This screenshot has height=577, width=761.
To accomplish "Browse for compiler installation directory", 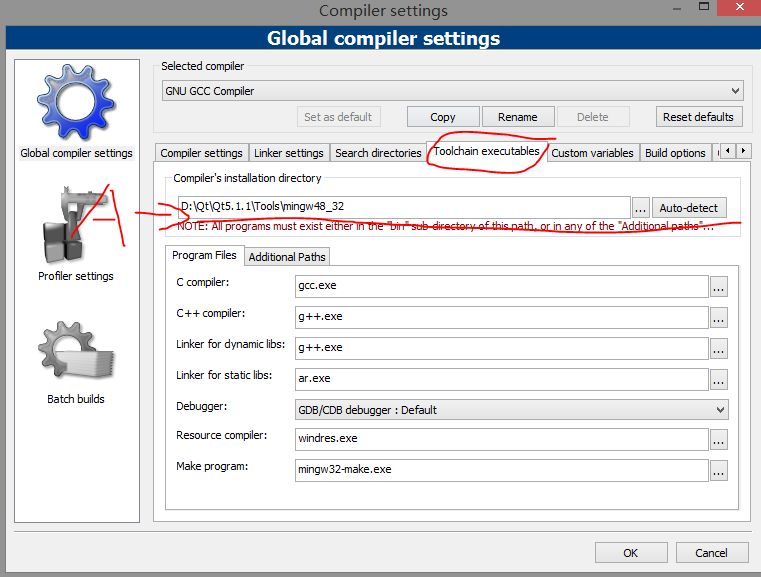I will [x=640, y=208].
